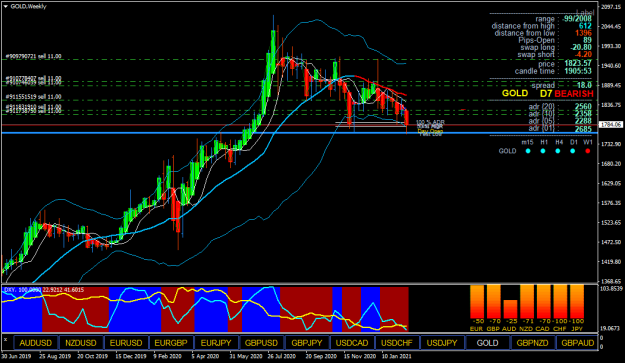This screenshot has height=363, width=625.
Task: Switch chart to AUDUSD
Action: pyautogui.click(x=35, y=343)
